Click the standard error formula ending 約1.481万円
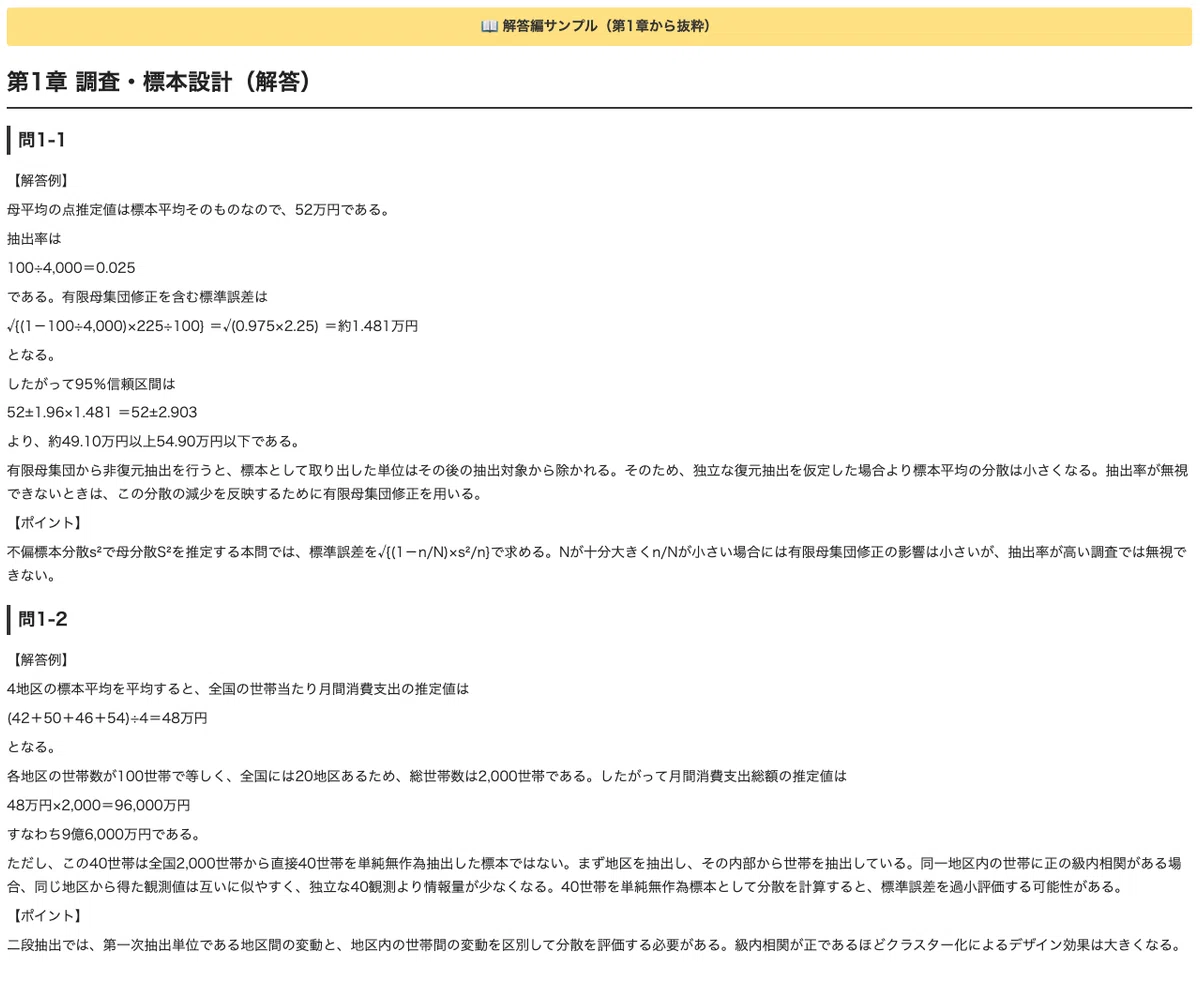 [x=212, y=326]
